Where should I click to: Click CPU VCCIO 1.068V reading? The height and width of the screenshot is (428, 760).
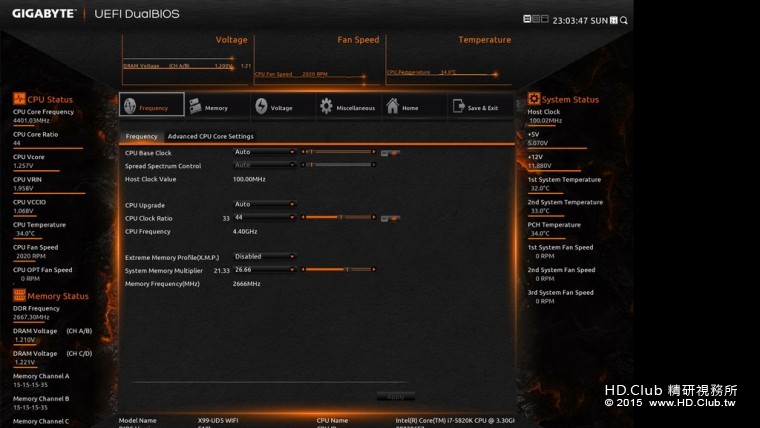[23, 211]
